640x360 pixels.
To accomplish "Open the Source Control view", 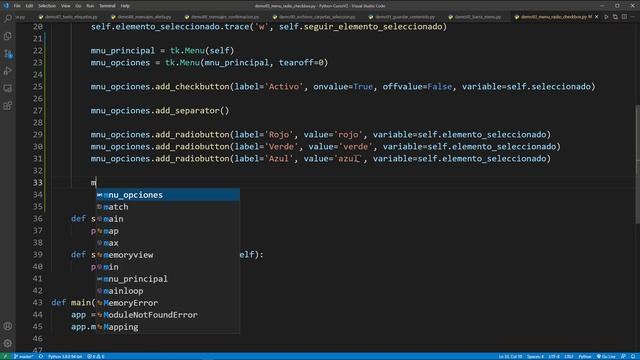I will coord(8,53).
